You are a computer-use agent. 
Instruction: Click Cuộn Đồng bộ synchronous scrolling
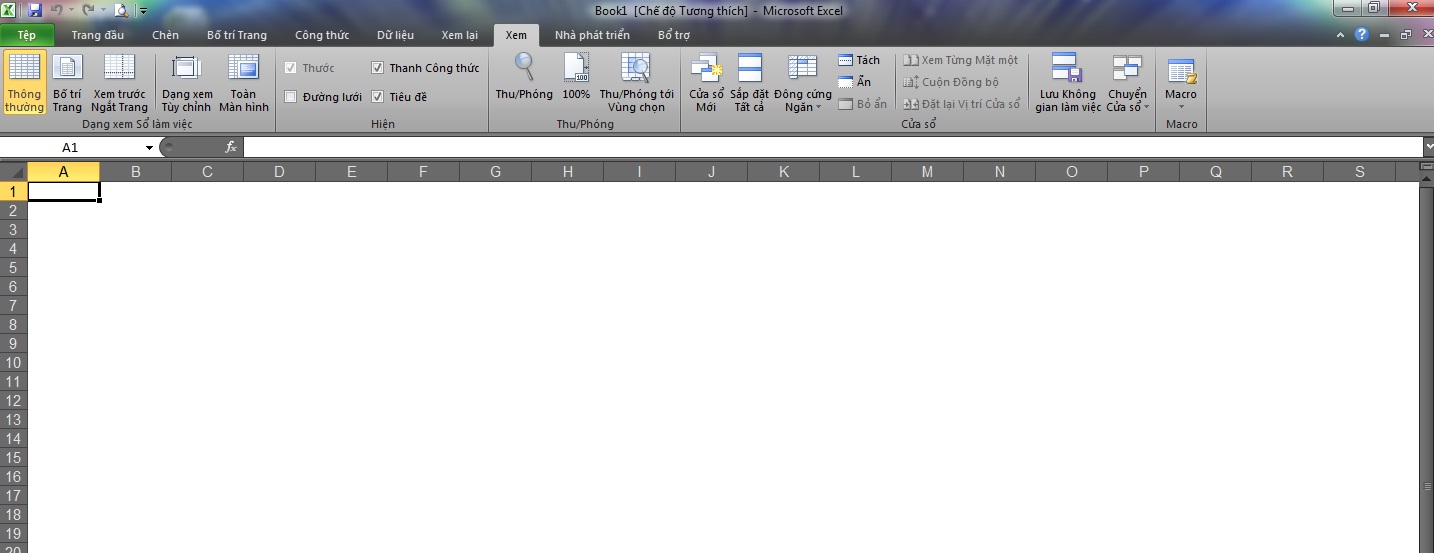[x=950, y=82]
